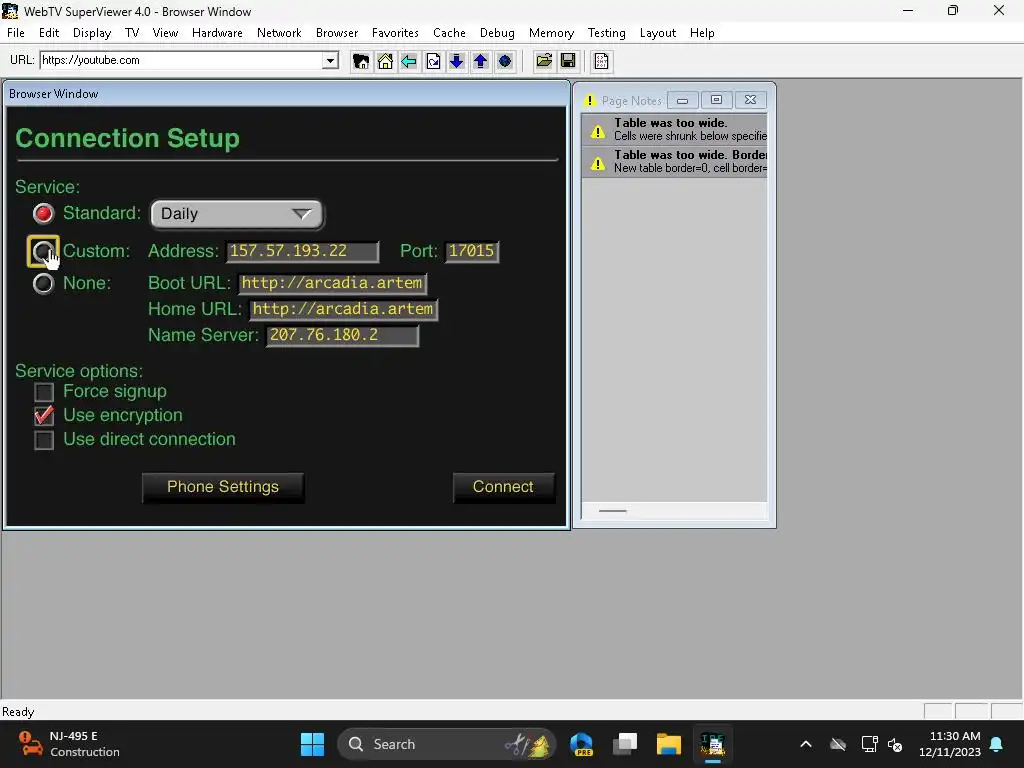This screenshot has height=768, width=1024.
Task: Open the Favorites menu
Action: tap(395, 33)
